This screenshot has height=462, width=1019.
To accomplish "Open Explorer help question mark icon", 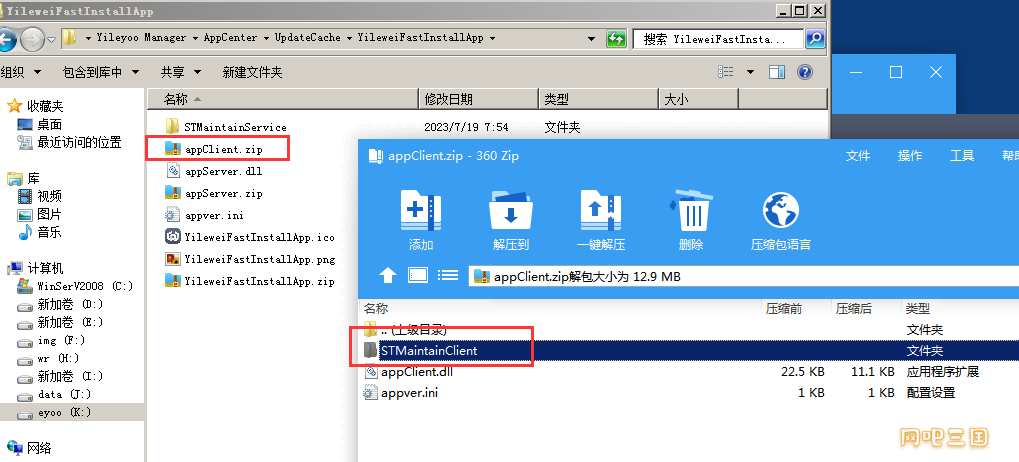I will coord(805,72).
